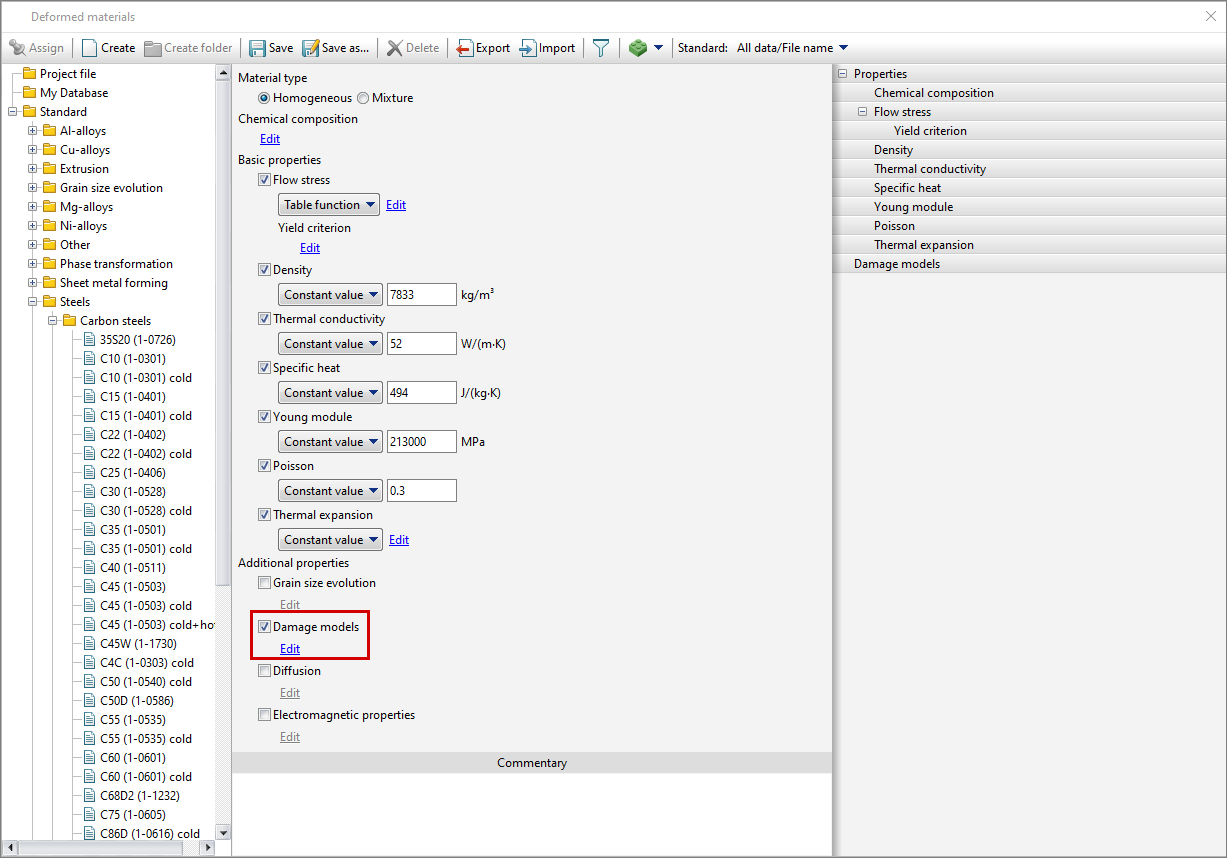This screenshot has height=858, width=1227.
Task: Open the Flow stress Table function dropdown
Action: coord(329,205)
